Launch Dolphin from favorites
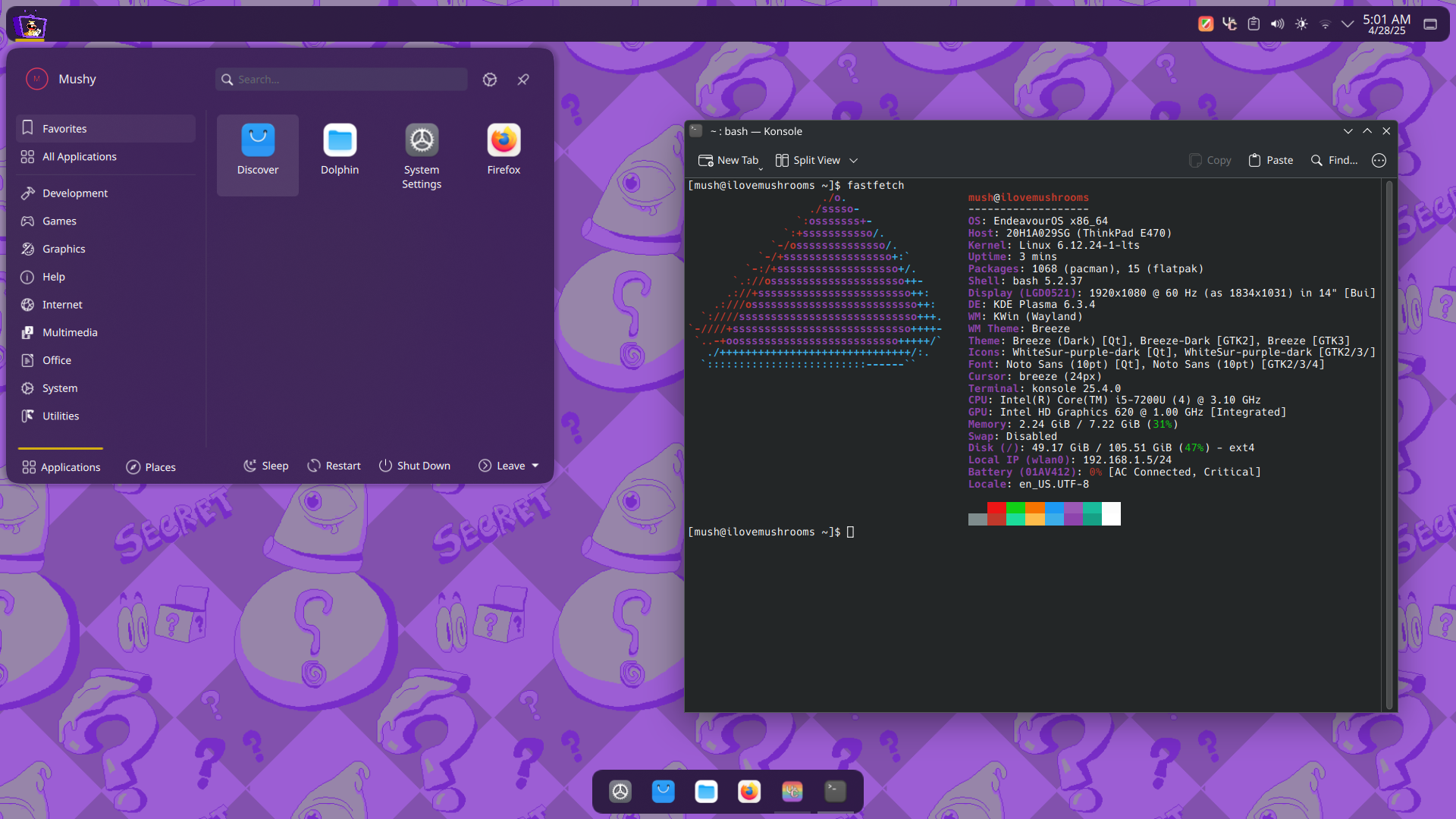Image resolution: width=1456 pixels, height=819 pixels. pyautogui.click(x=340, y=155)
